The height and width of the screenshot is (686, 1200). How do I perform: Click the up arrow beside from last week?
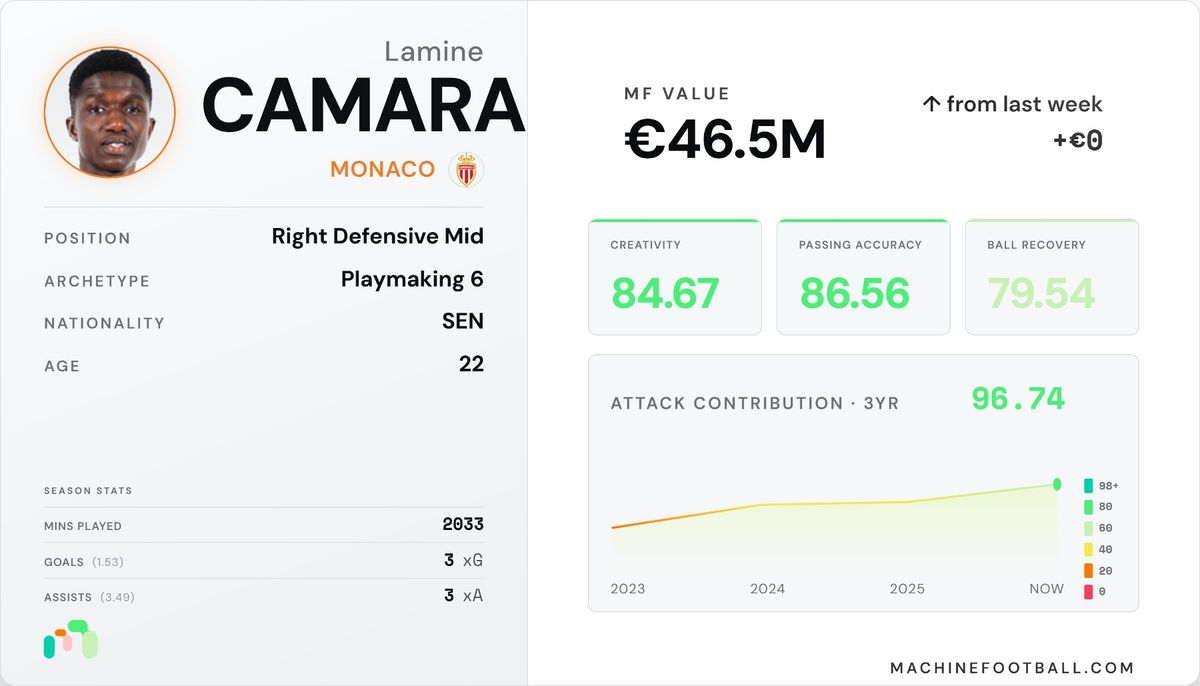click(930, 104)
